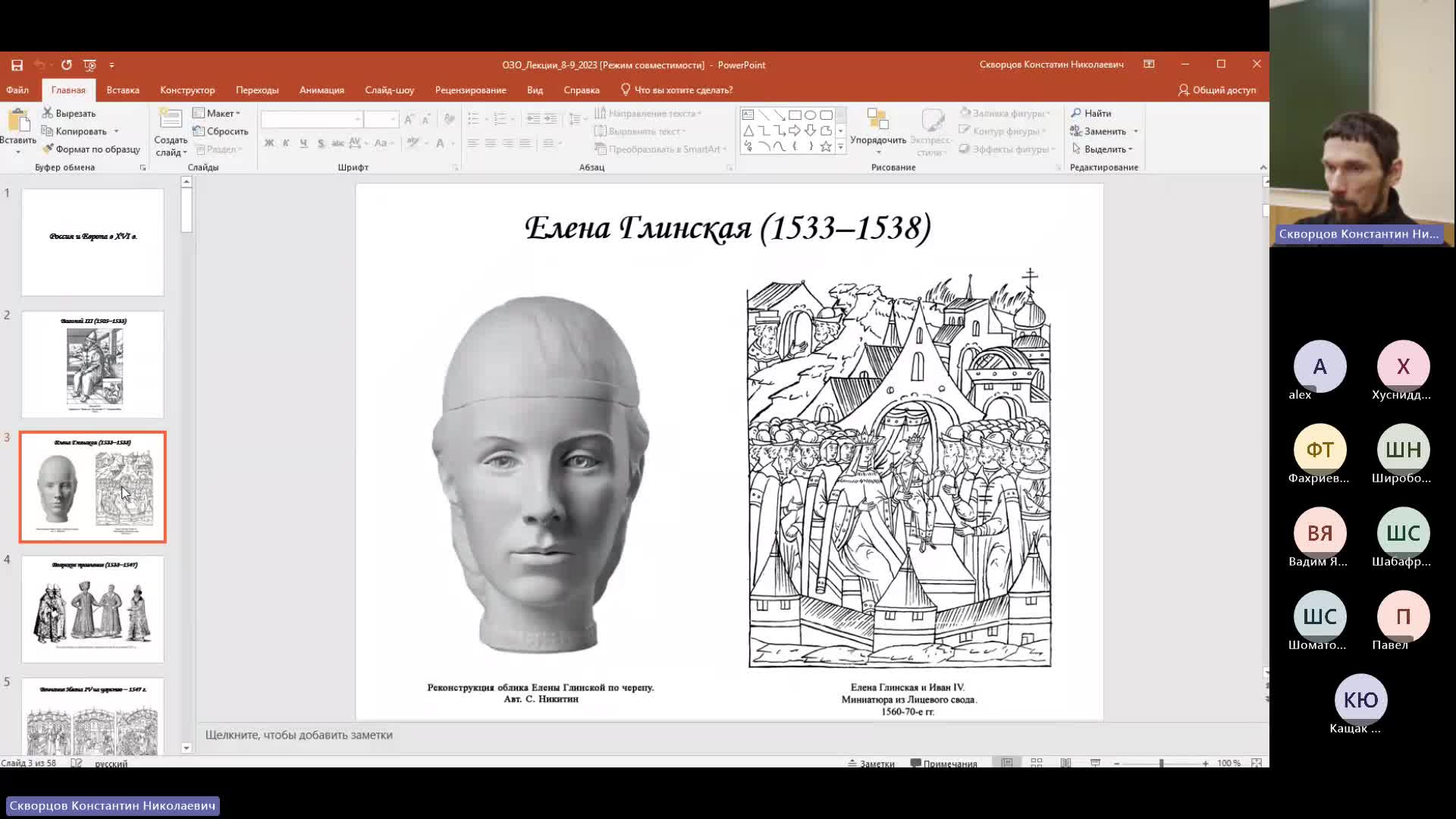The height and width of the screenshot is (819, 1456).
Task: Select the freeform scribble shape
Action: [x=748, y=146]
